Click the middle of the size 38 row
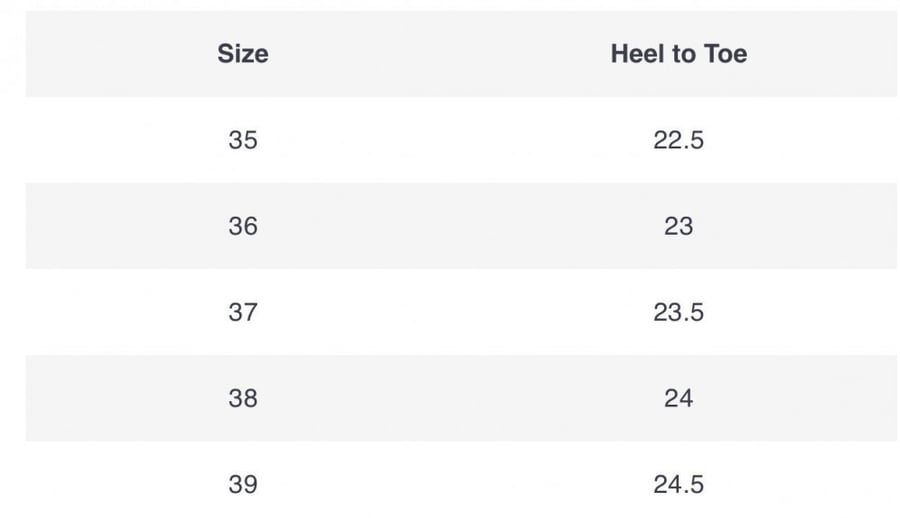 461,399
